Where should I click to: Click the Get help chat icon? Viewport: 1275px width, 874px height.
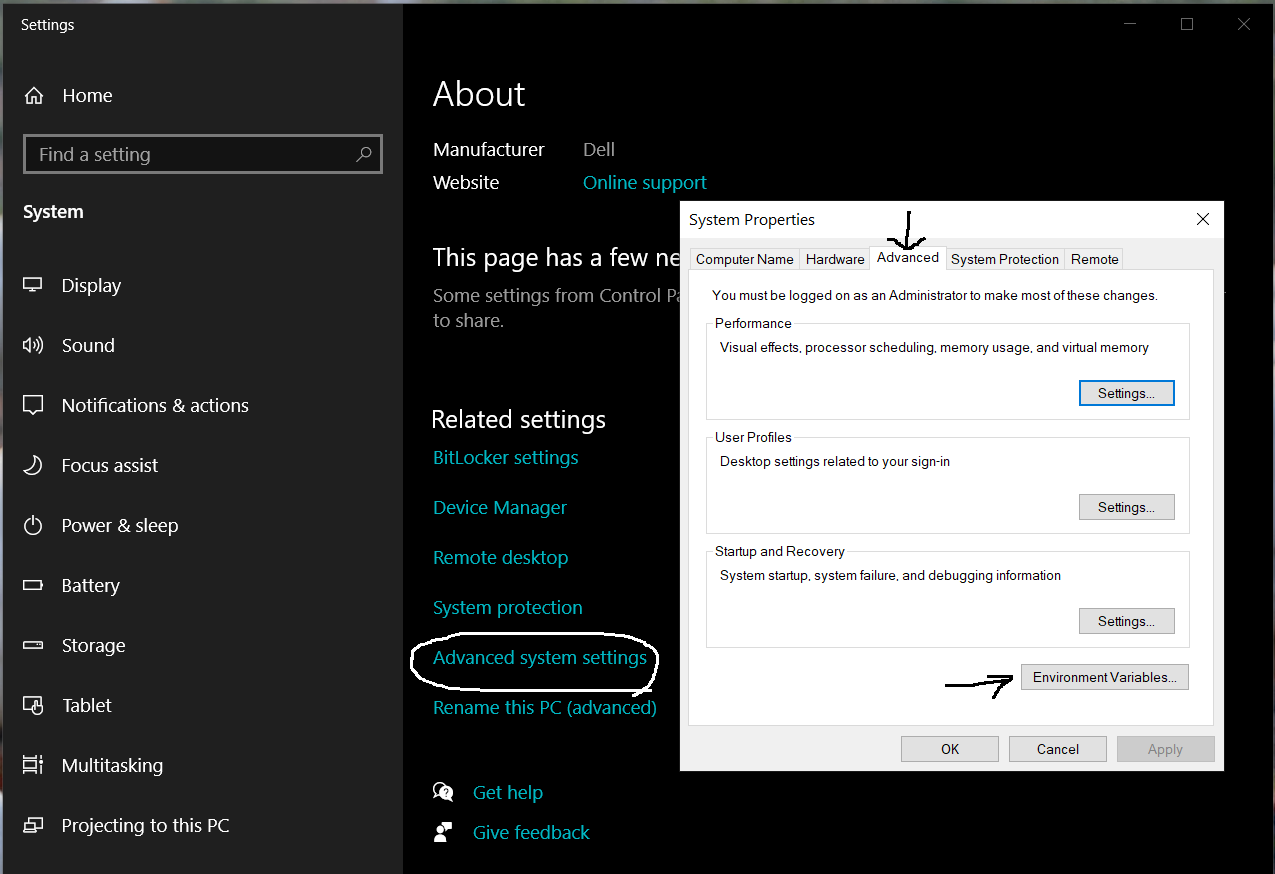pyautogui.click(x=443, y=792)
